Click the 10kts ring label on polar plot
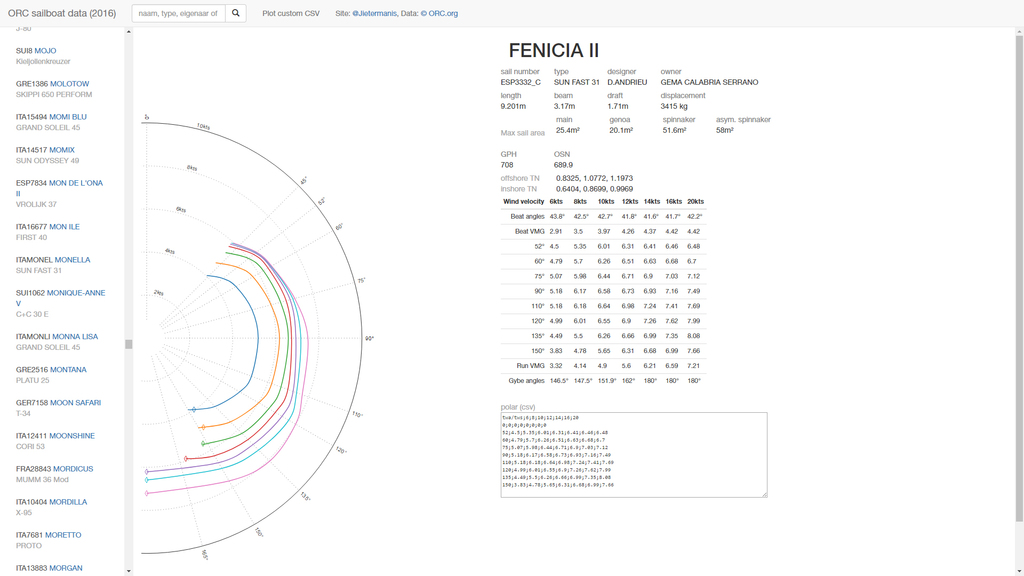The height and width of the screenshot is (576, 1024). point(203,126)
